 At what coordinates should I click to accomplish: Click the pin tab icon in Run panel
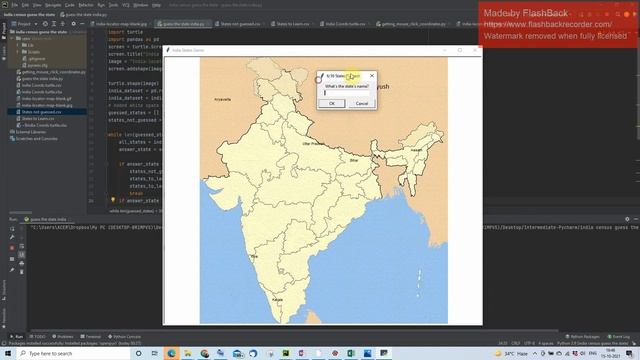tap(12, 270)
